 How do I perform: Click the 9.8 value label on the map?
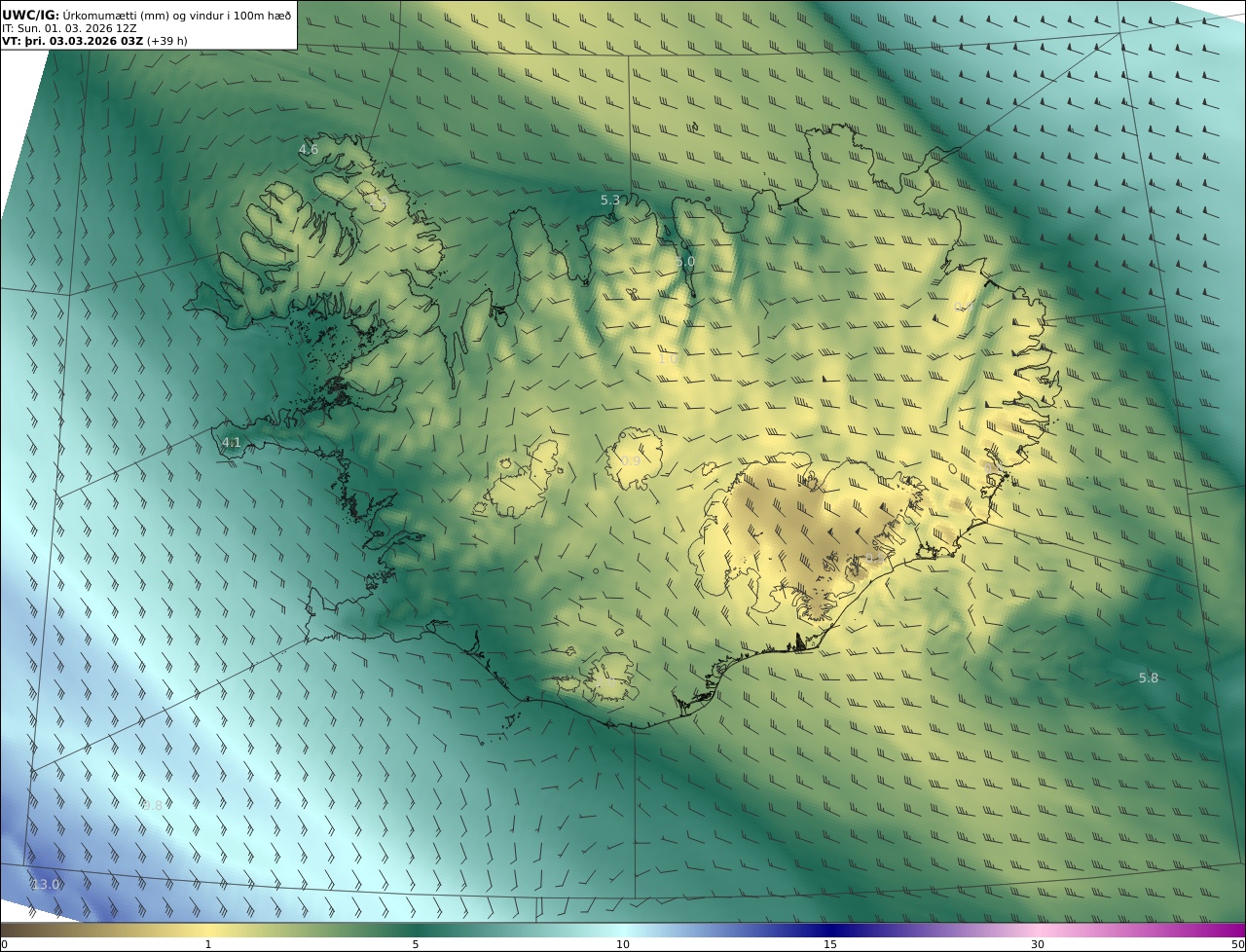tap(152, 805)
